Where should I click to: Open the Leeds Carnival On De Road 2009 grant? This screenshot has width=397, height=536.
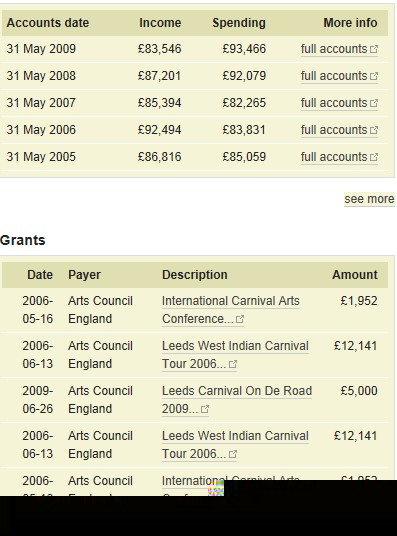tap(237, 400)
